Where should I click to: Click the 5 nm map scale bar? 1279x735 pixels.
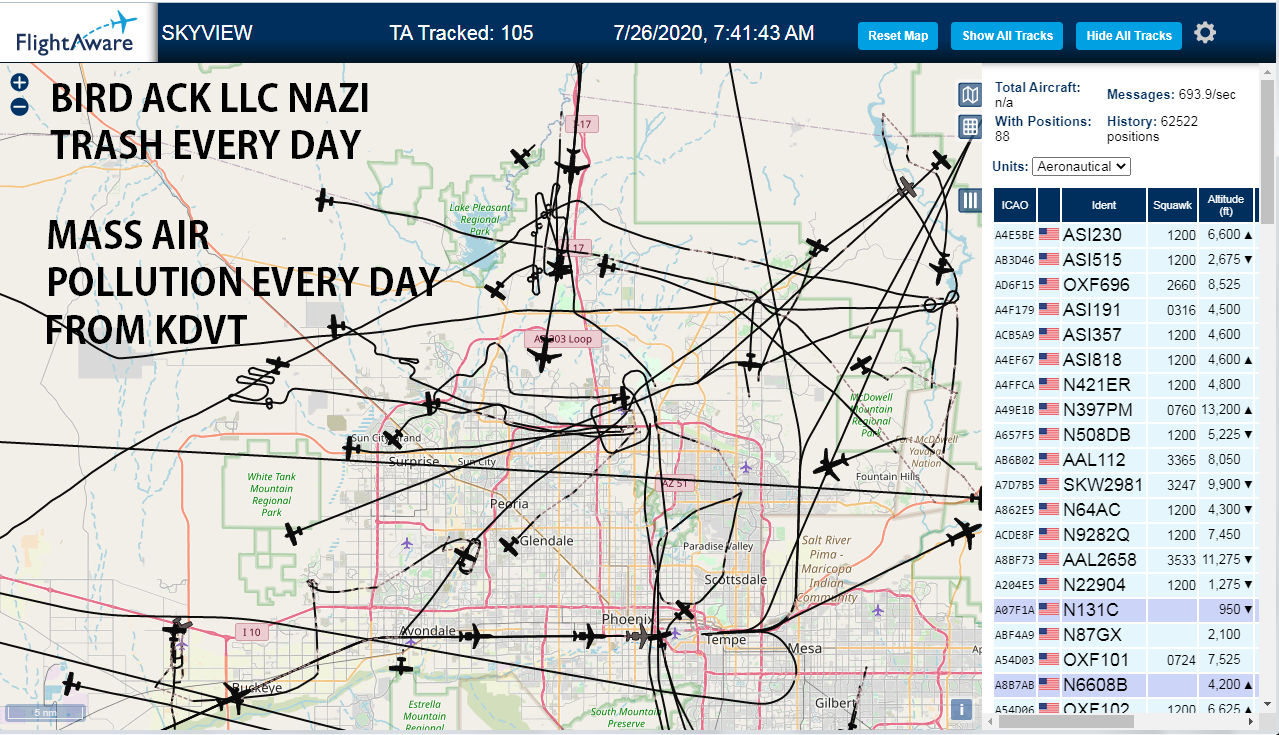pyautogui.click(x=45, y=713)
